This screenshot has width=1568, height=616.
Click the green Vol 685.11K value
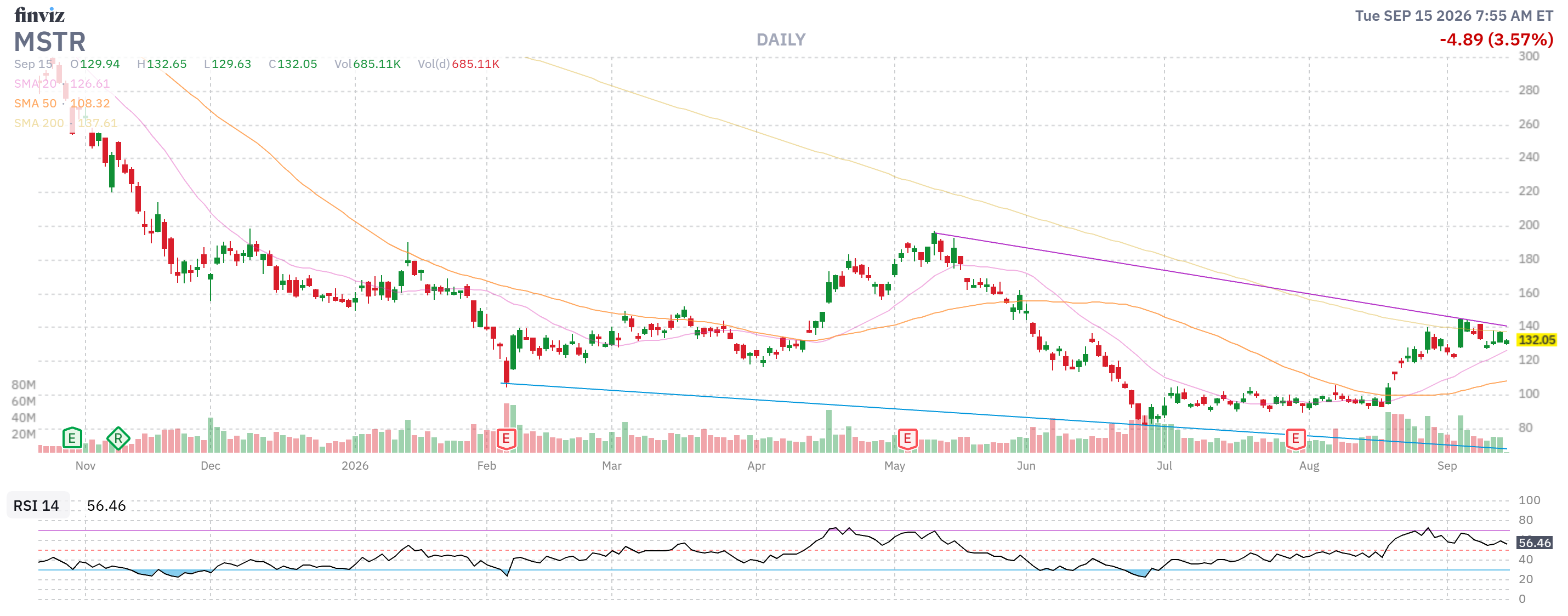pos(377,64)
